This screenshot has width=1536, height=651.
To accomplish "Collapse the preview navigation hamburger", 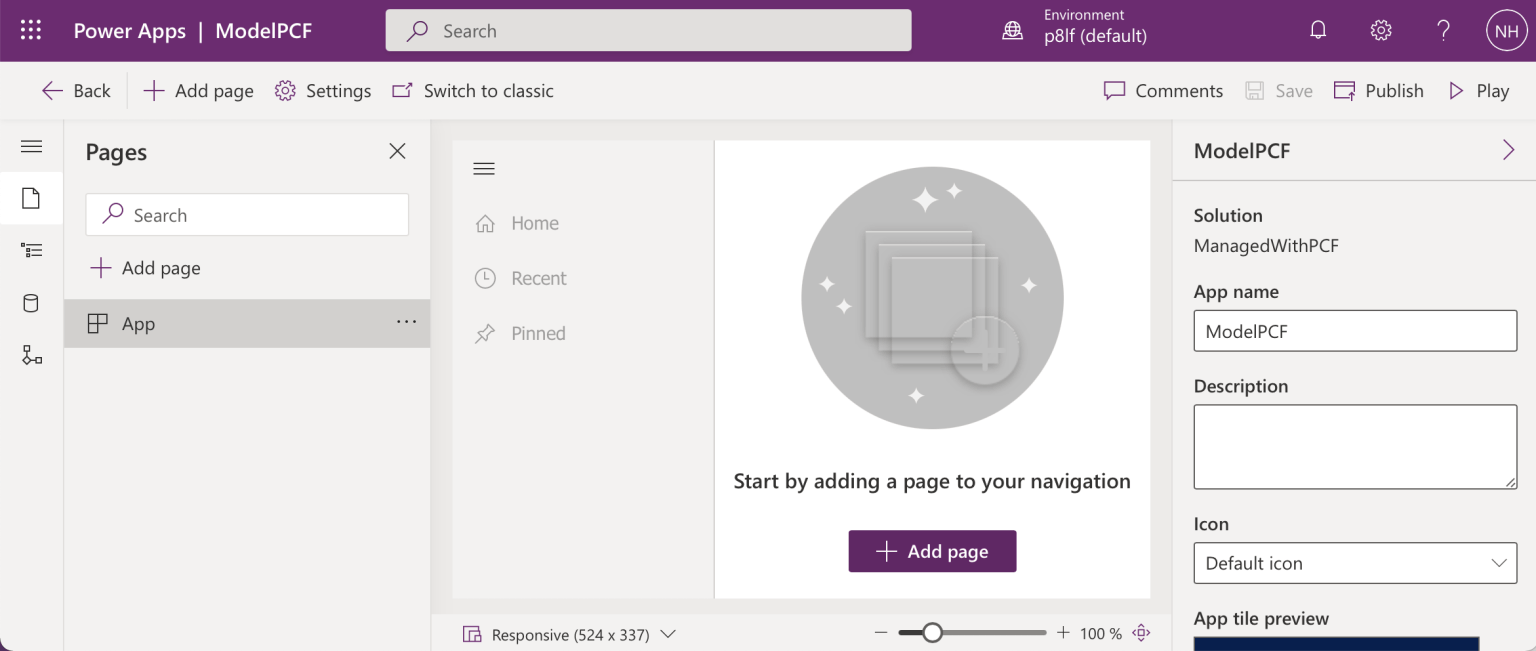I will (x=484, y=169).
